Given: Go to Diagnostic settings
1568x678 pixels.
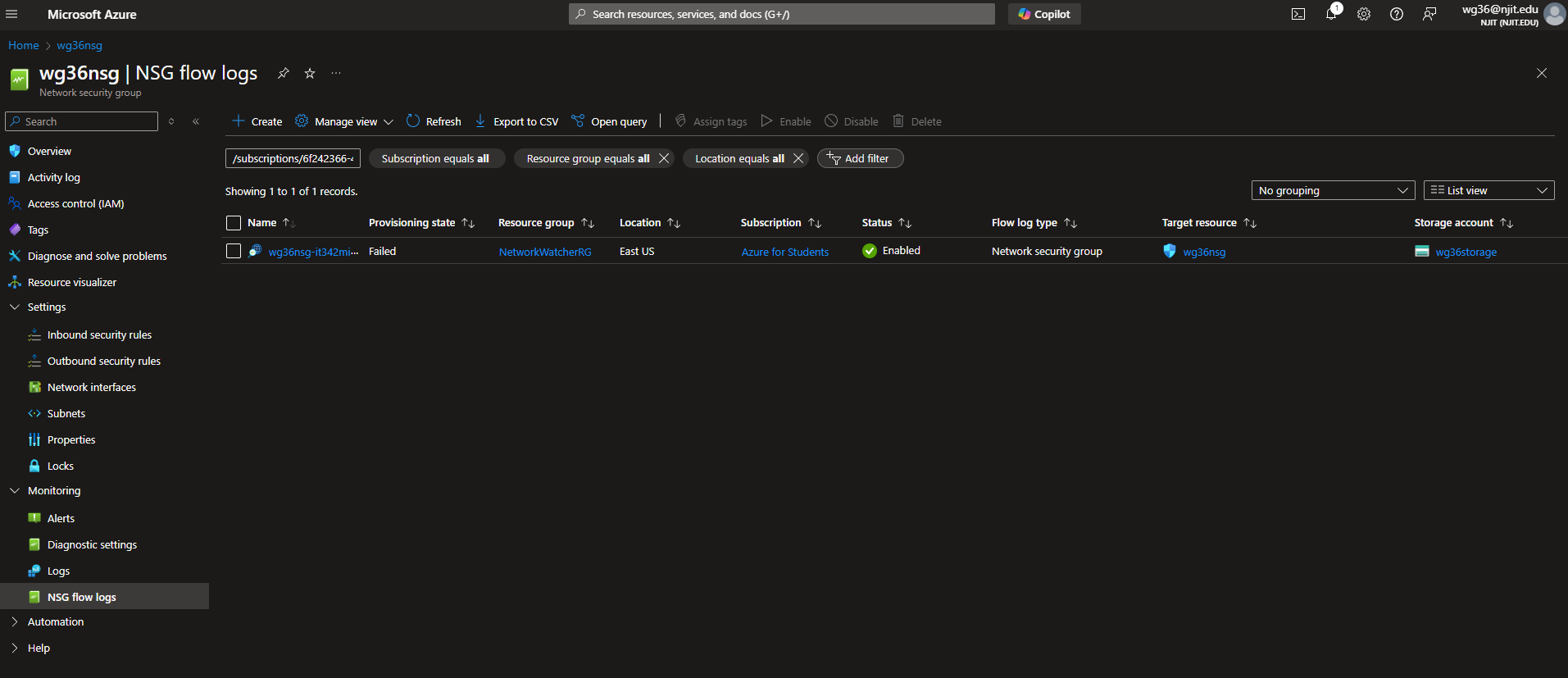Looking at the screenshot, I should pos(92,544).
